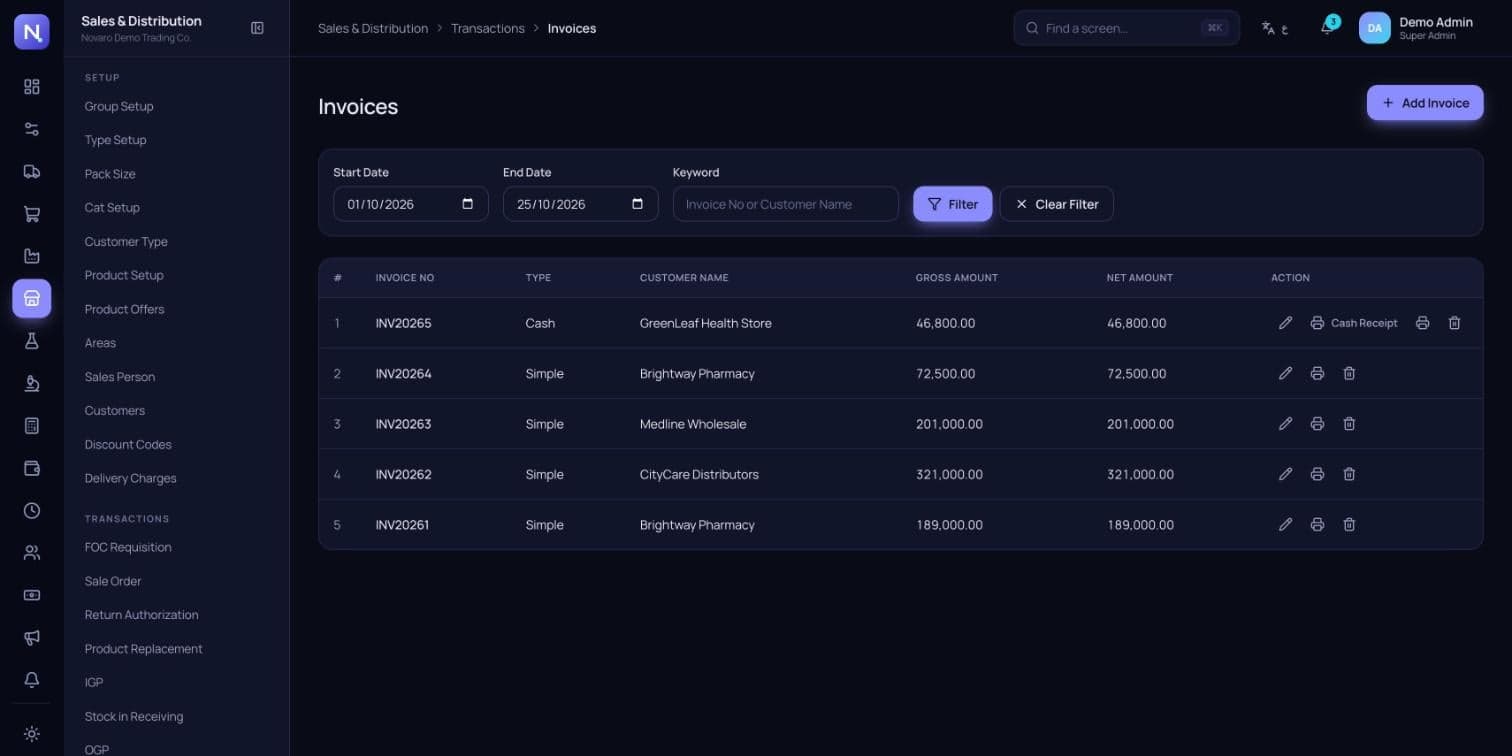Open Sale Order under Transactions

click(x=113, y=581)
